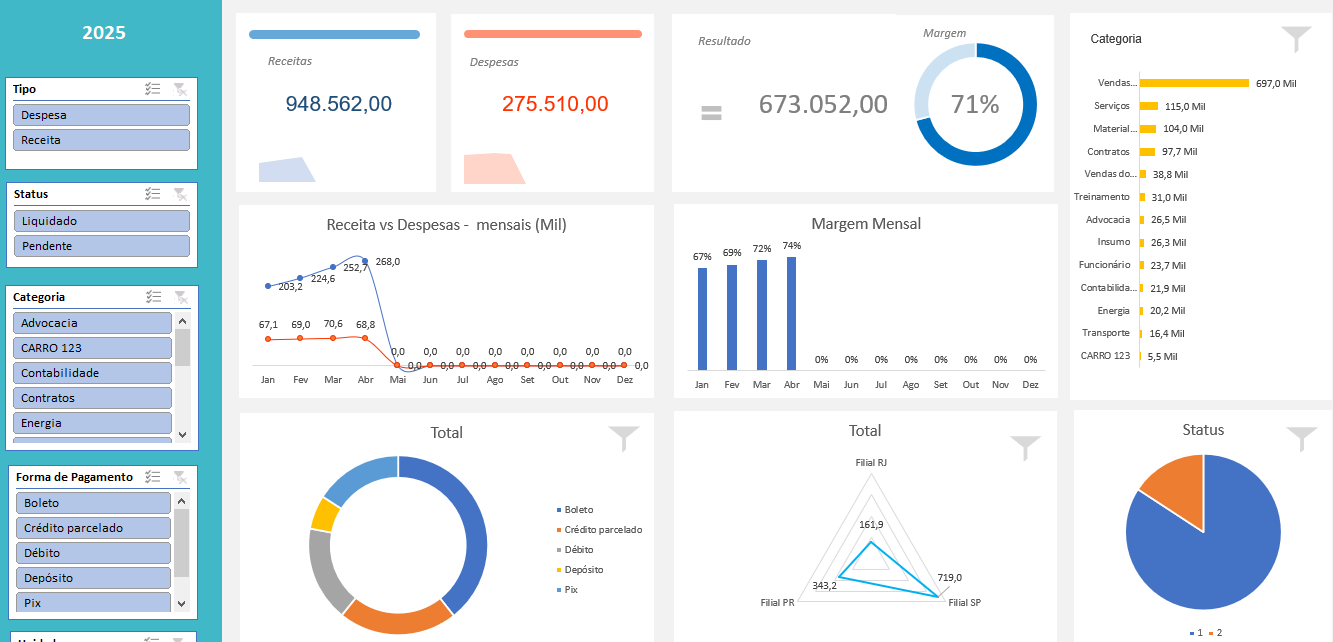Select the Receita slicer button

point(101,140)
